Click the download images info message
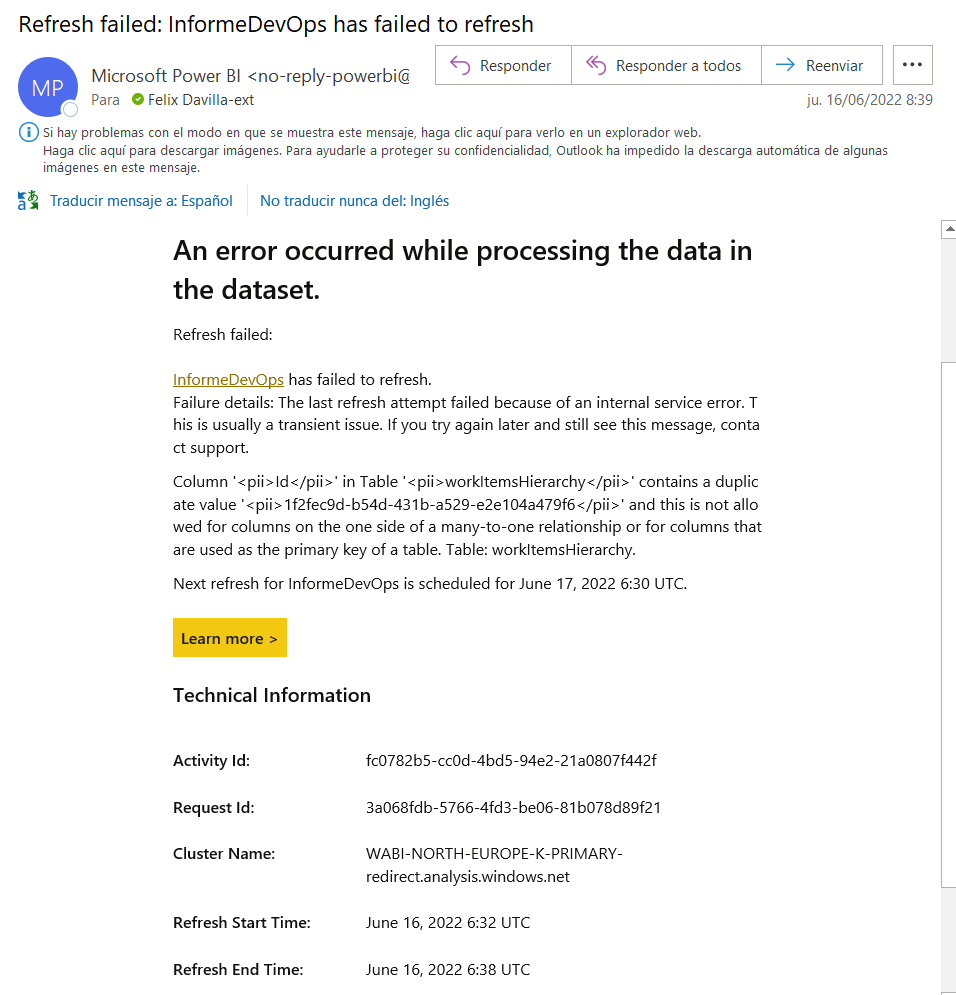 point(465,159)
